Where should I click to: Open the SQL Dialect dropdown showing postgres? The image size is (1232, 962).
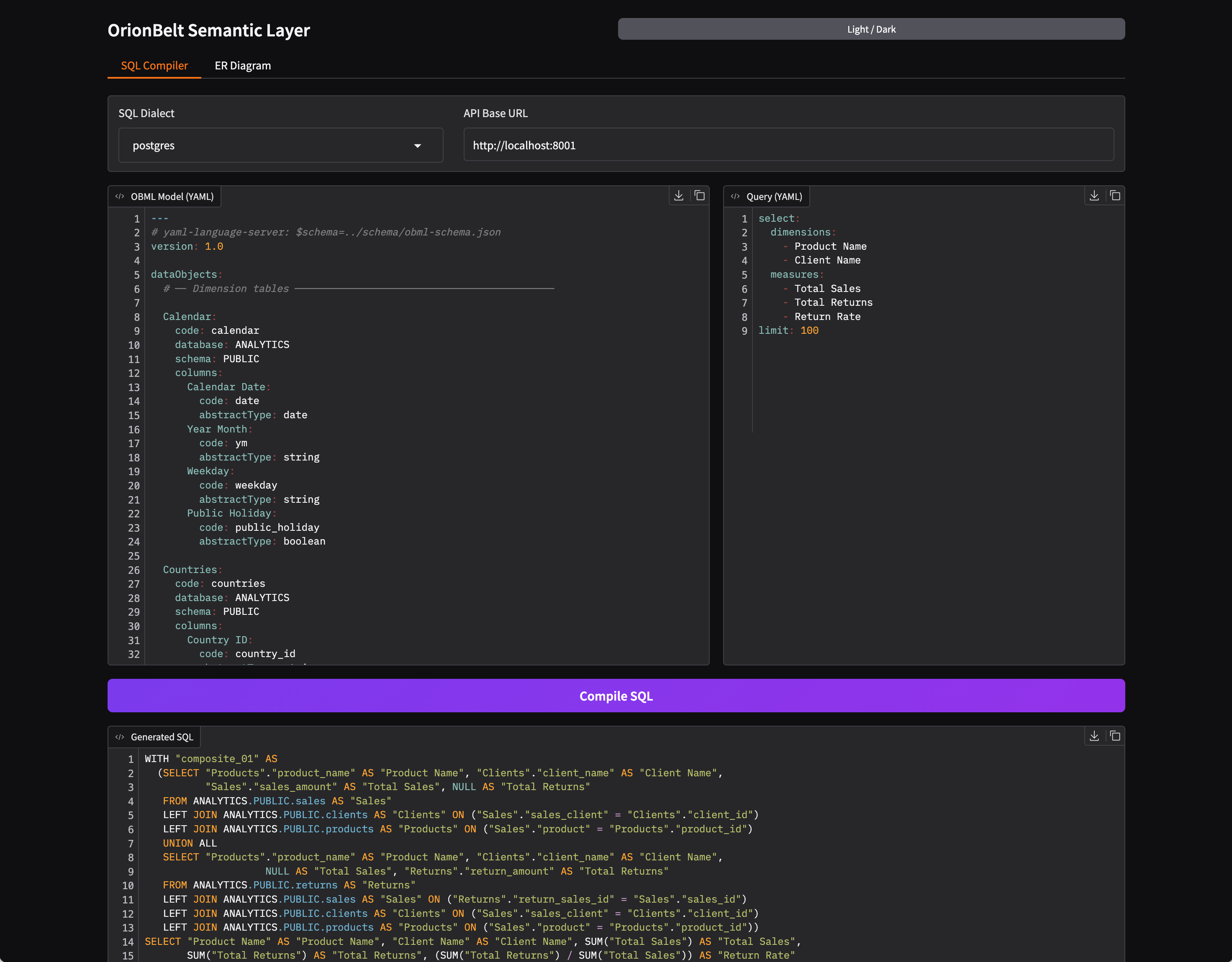pyautogui.click(x=280, y=145)
